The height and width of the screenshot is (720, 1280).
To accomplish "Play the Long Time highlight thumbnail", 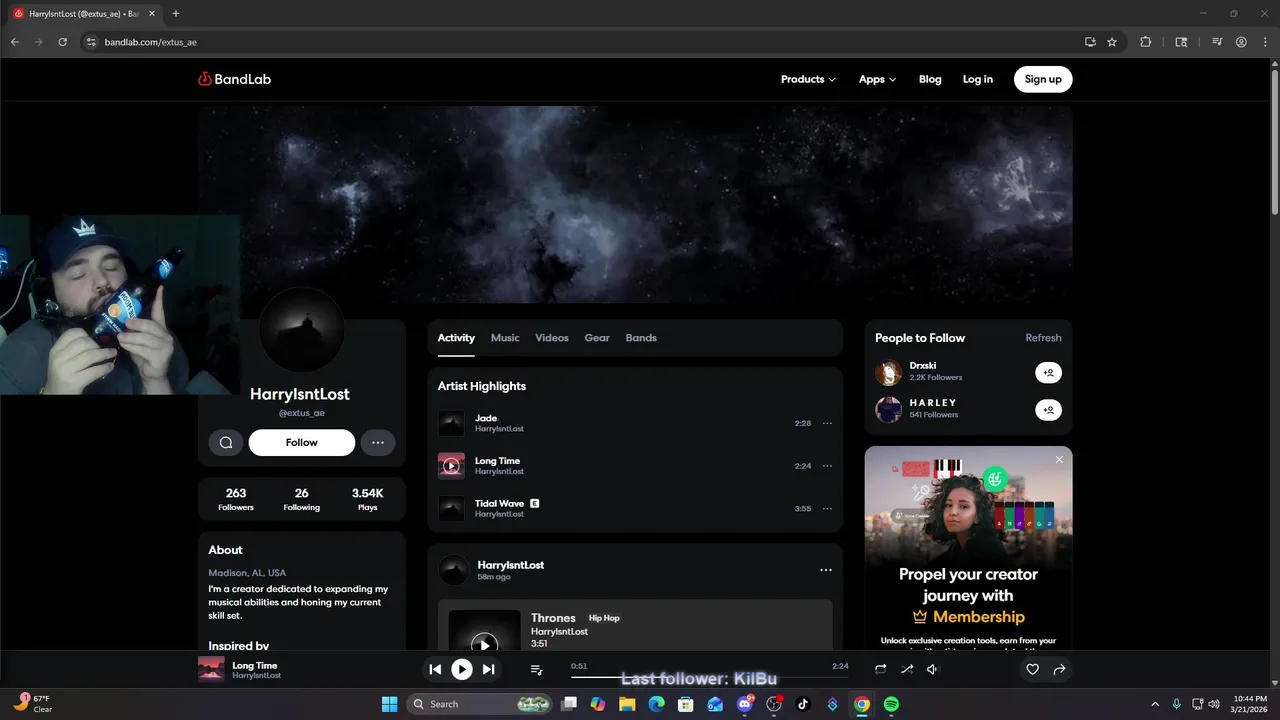I will pyautogui.click(x=451, y=466).
